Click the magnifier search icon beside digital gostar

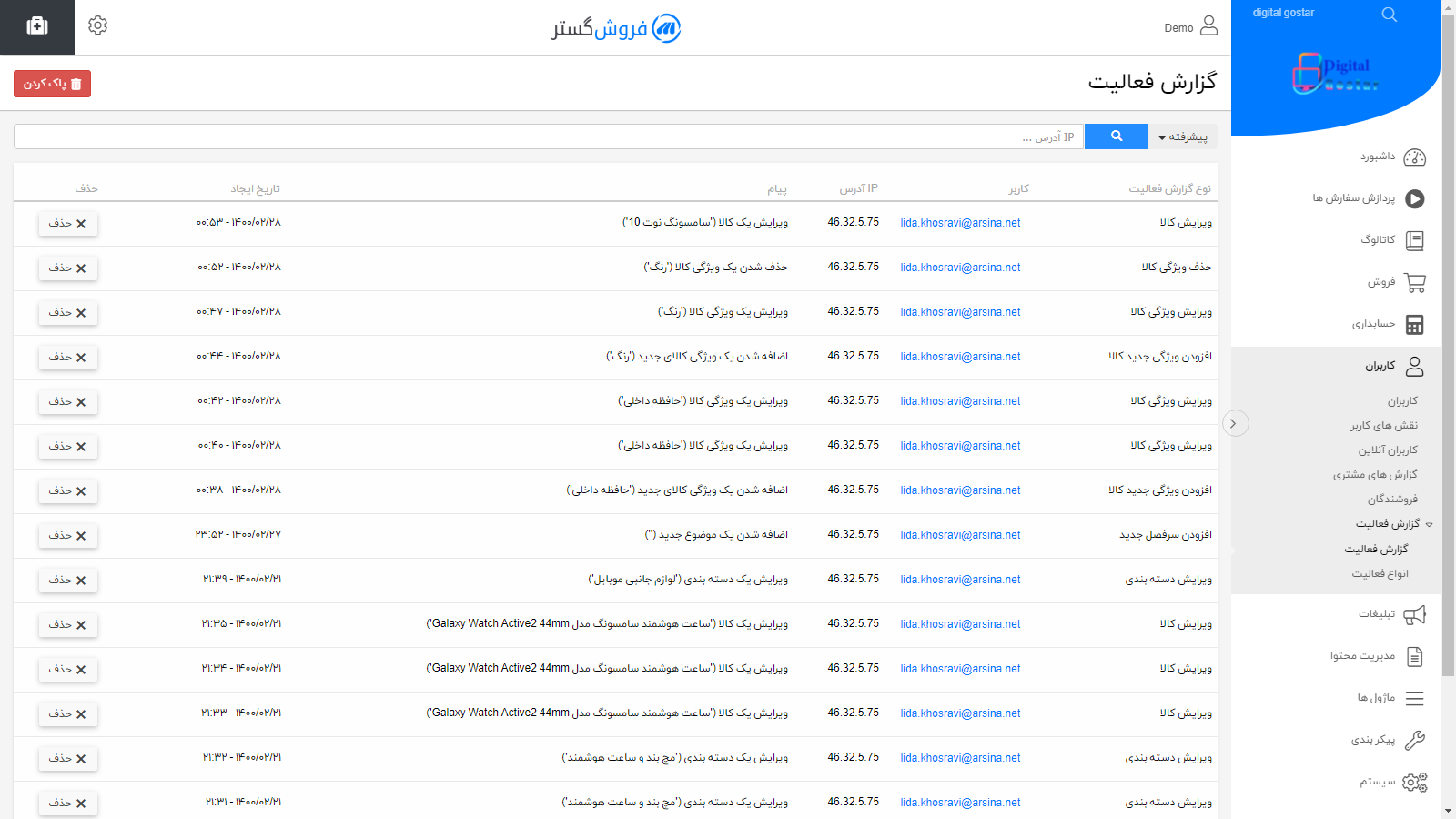click(1390, 15)
